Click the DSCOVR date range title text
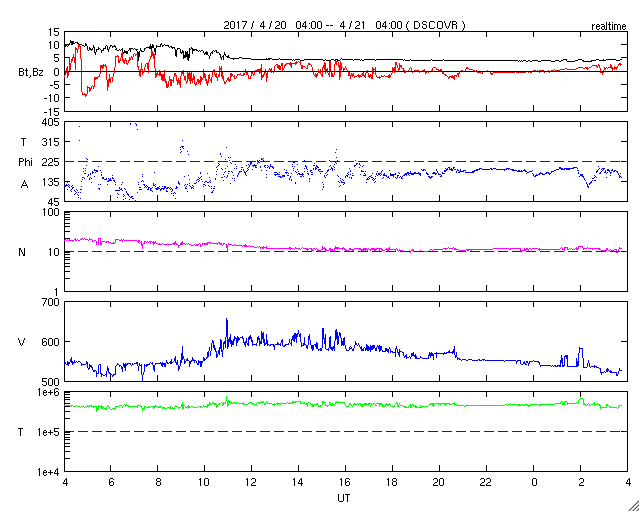 (344, 25)
